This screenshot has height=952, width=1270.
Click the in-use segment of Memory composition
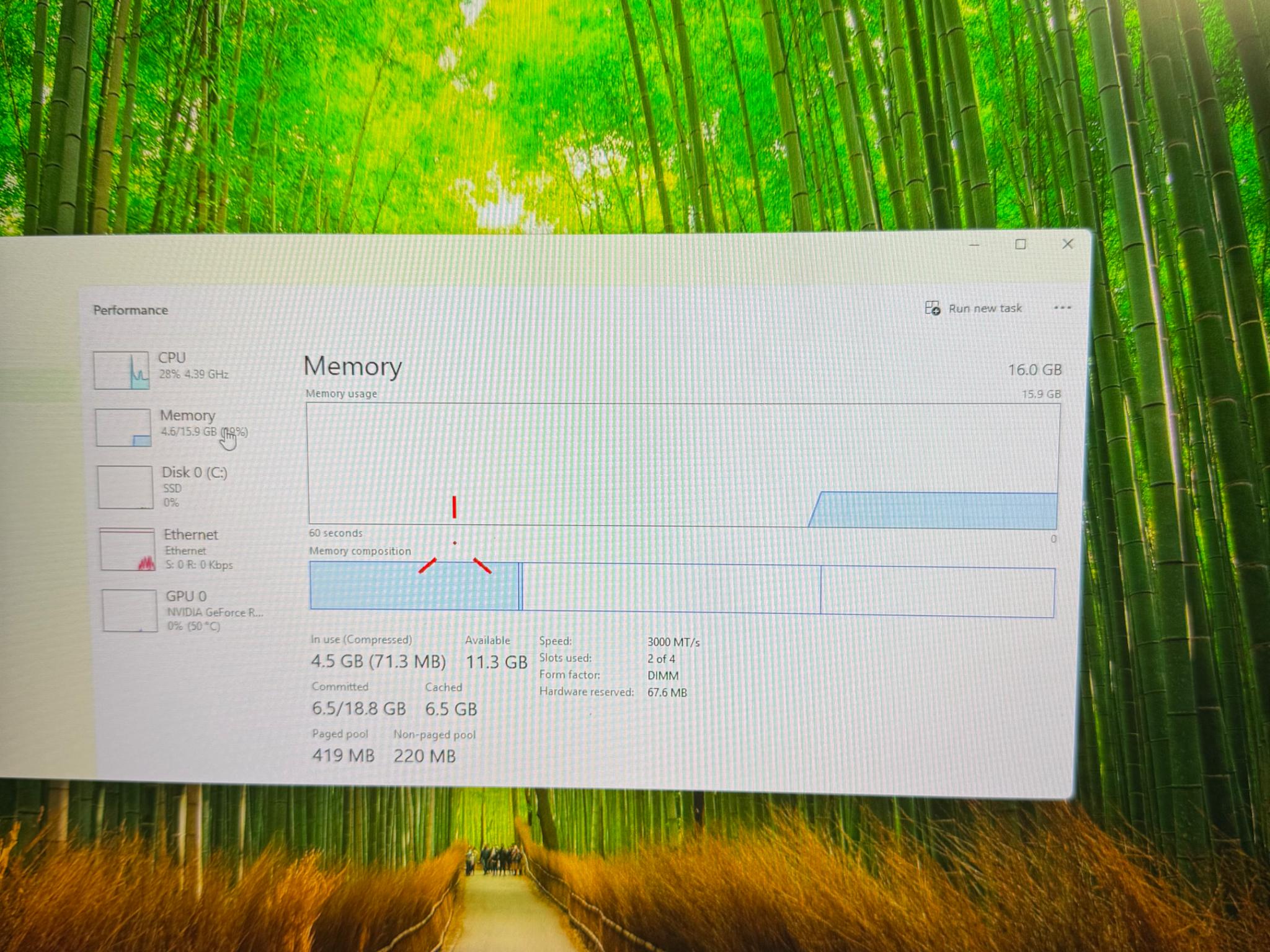(x=414, y=586)
